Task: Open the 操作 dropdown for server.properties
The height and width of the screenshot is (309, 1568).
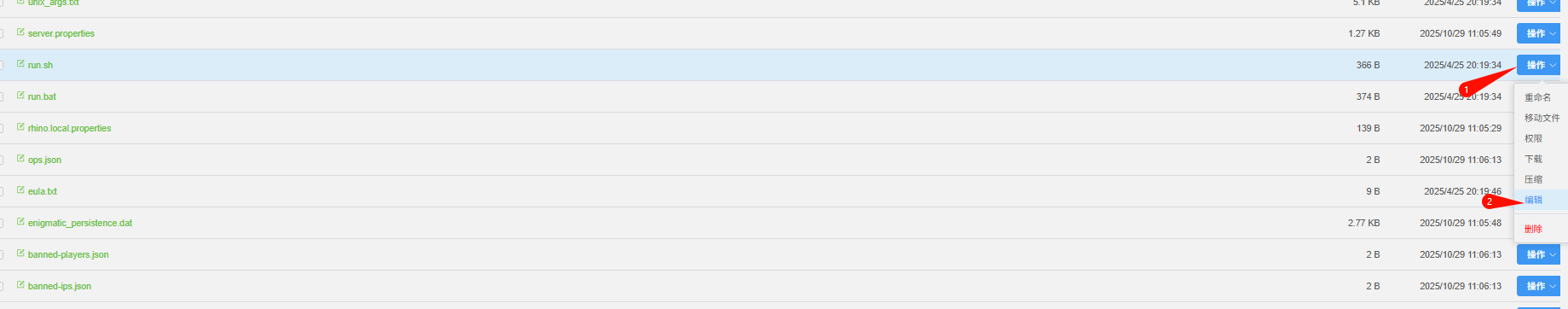Action: (1539, 33)
